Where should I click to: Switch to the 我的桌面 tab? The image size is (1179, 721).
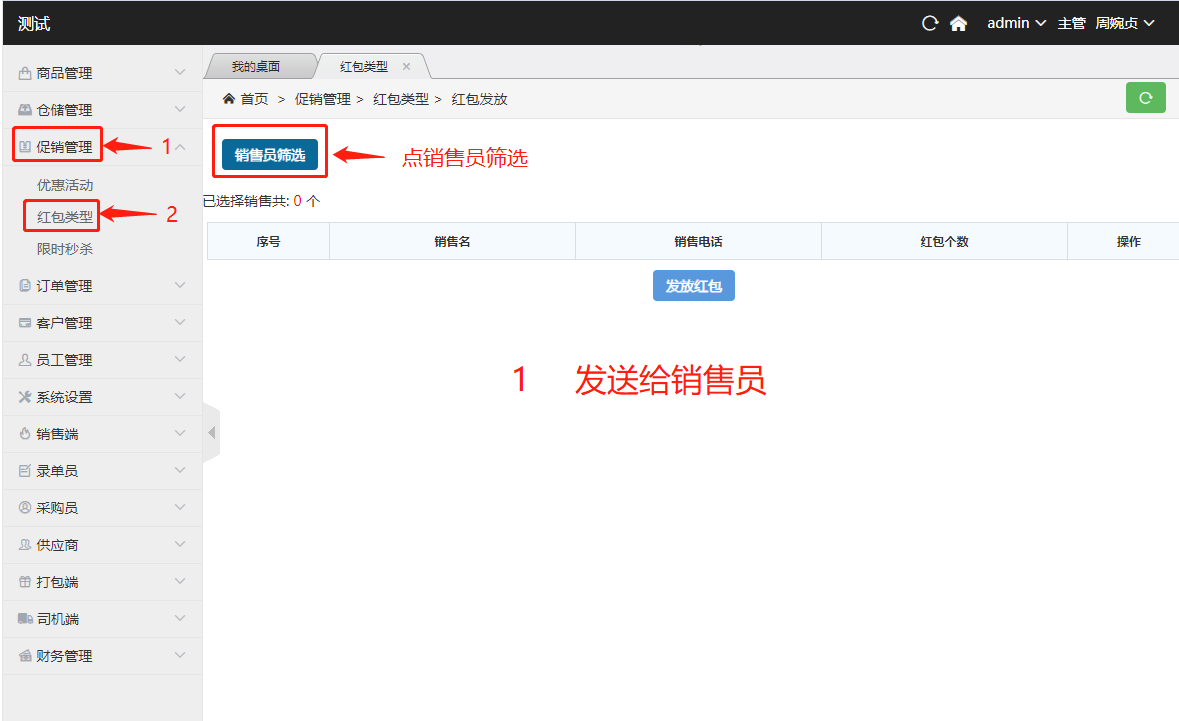pyautogui.click(x=256, y=67)
